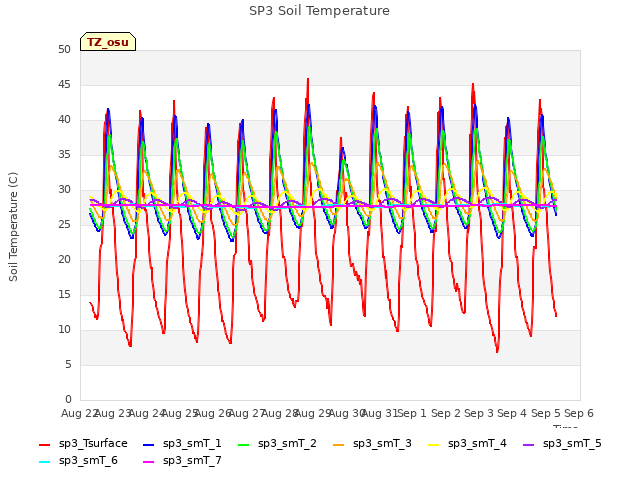Click the 35 y-axis tick label
Screen dimensions: 640x480
(x=64, y=154)
